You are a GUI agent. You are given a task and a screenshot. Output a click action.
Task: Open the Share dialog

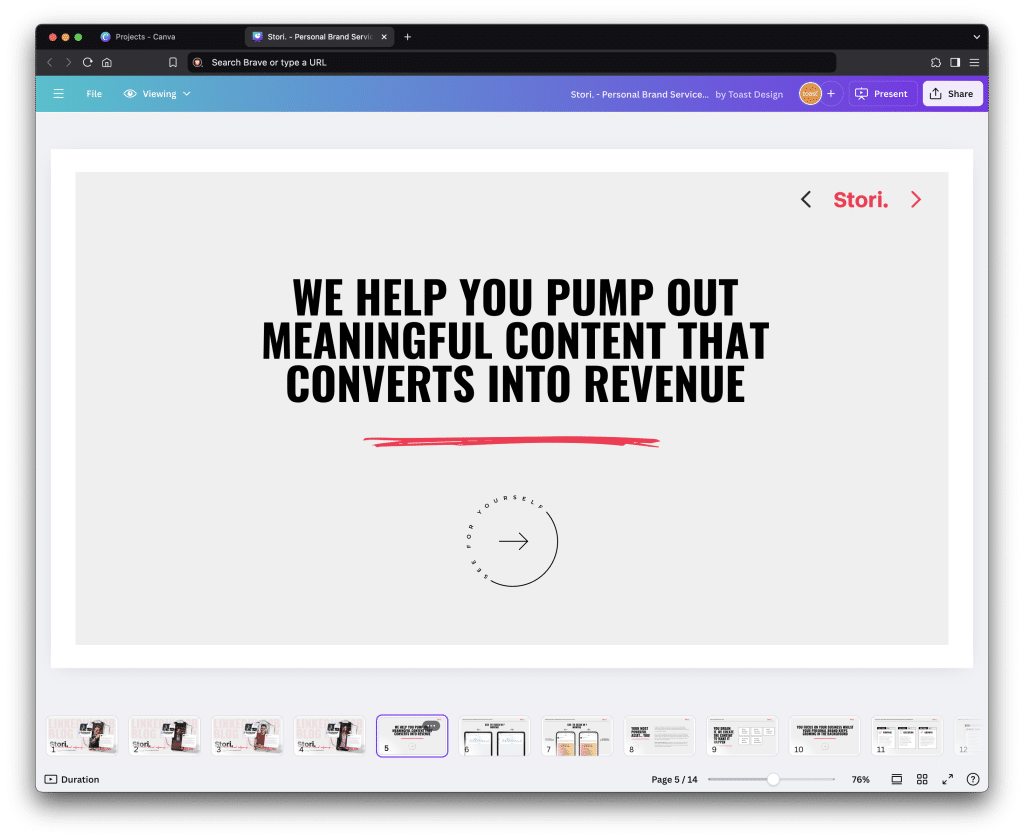coord(951,93)
